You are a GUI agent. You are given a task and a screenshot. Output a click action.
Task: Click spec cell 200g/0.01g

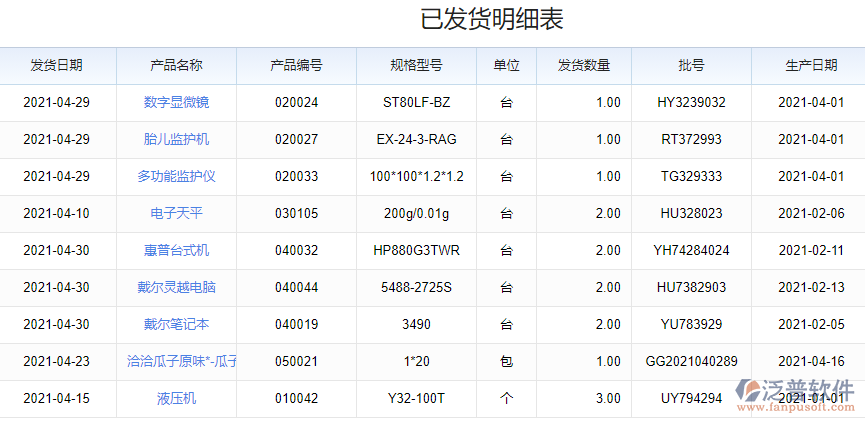point(417,213)
